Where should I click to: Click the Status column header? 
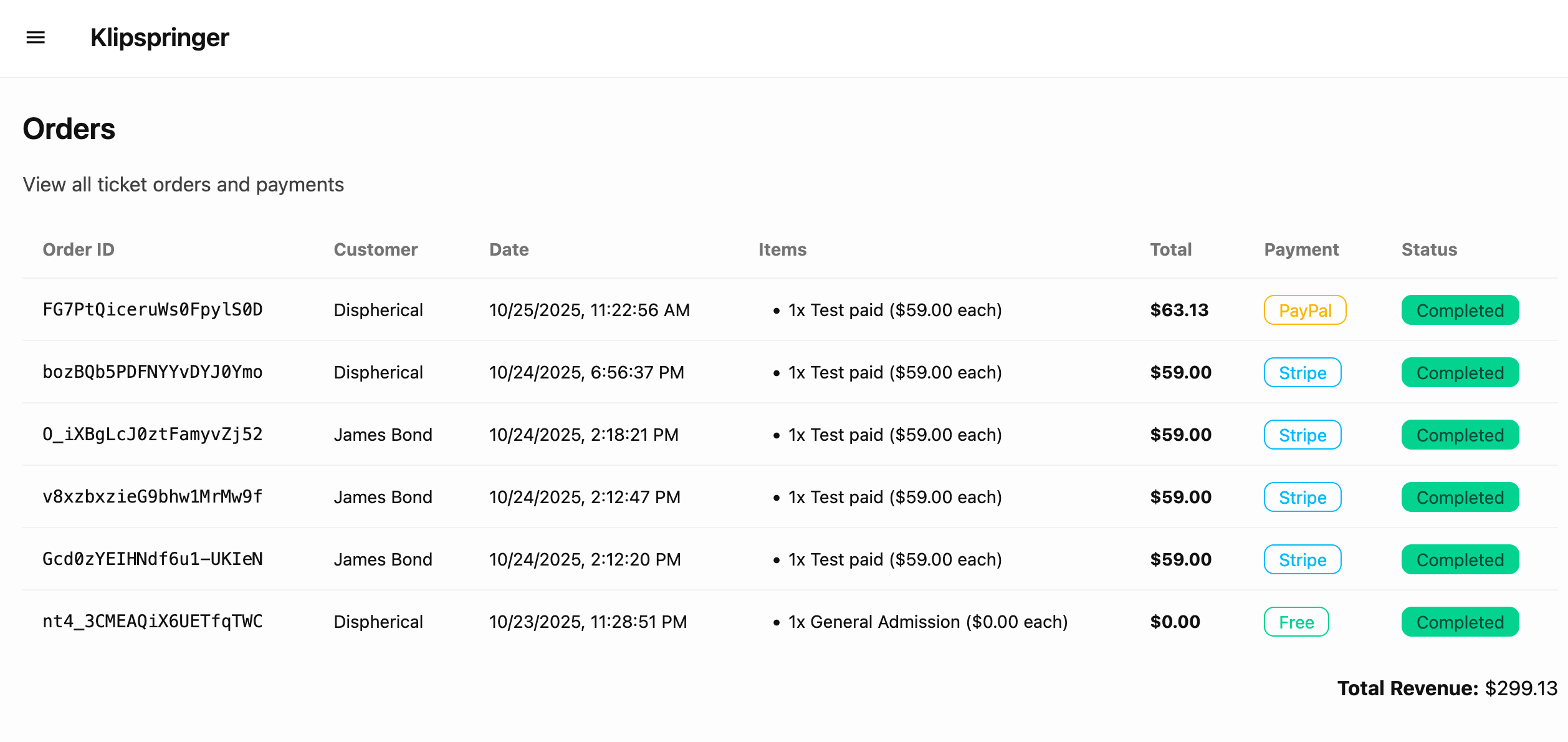pos(1428,250)
